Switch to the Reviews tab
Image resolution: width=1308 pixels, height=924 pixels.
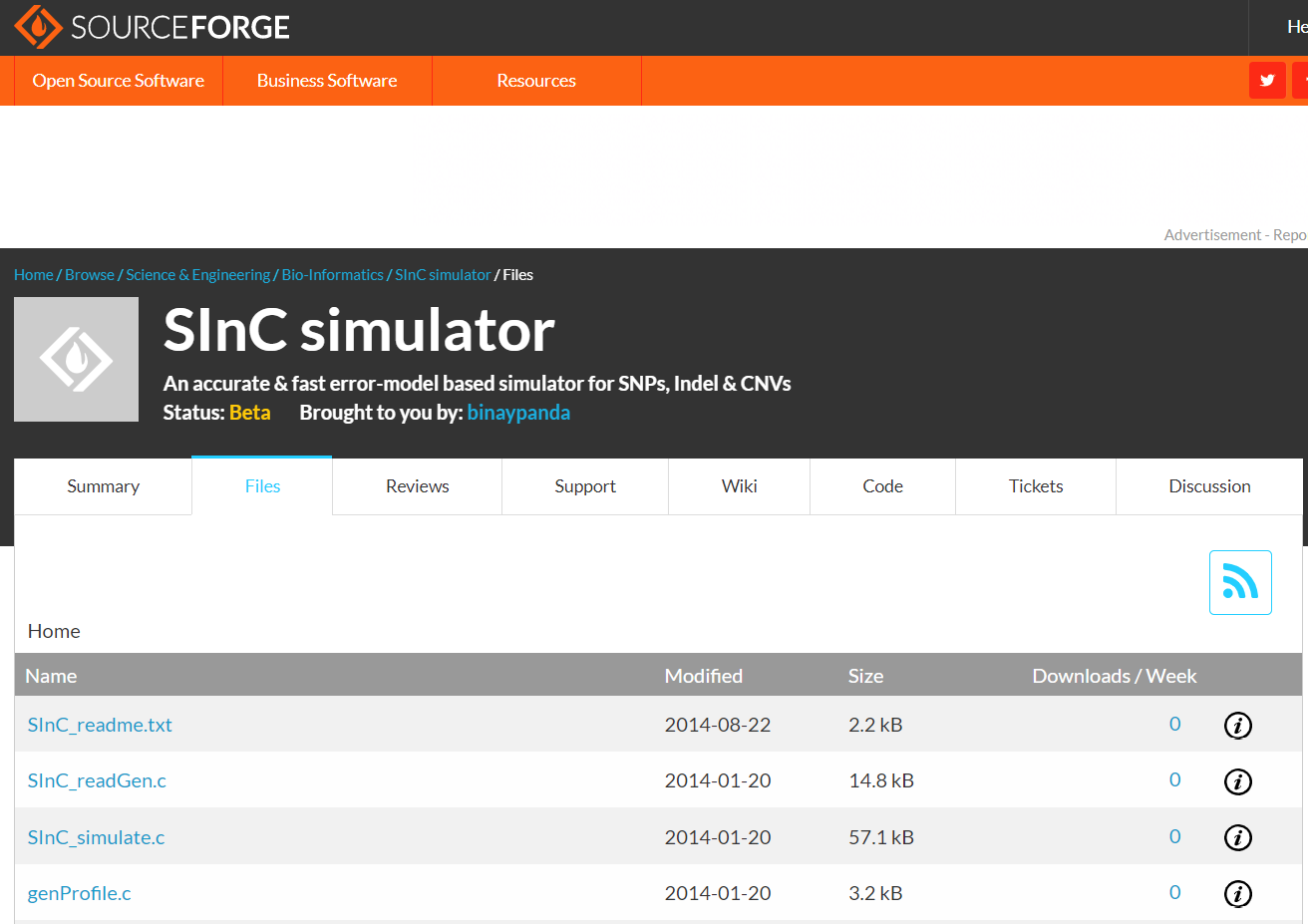pyautogui.click(x=418, y=486)
